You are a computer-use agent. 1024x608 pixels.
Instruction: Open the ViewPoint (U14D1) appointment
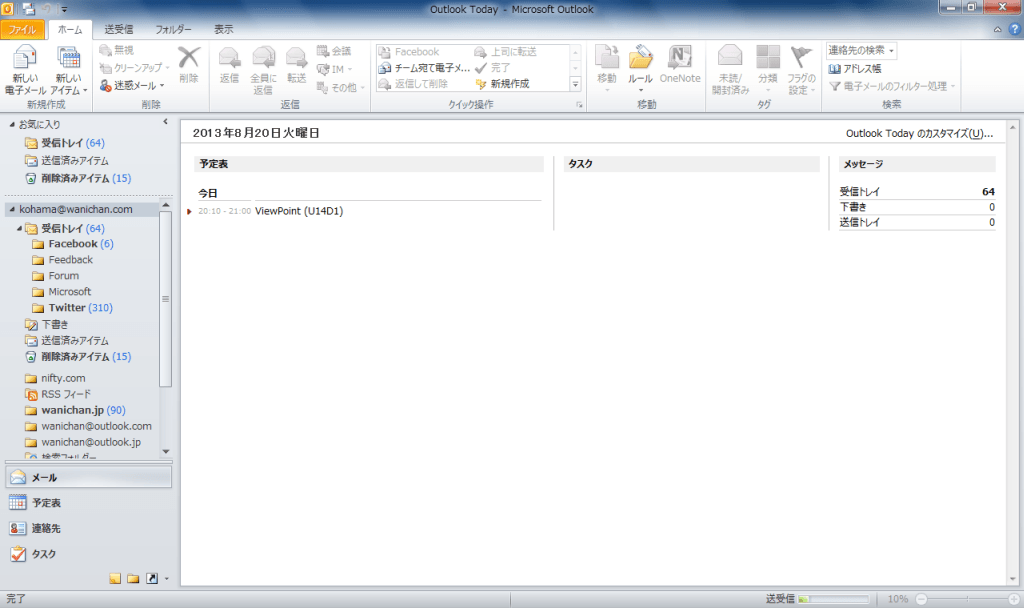(x=298, y=211)
